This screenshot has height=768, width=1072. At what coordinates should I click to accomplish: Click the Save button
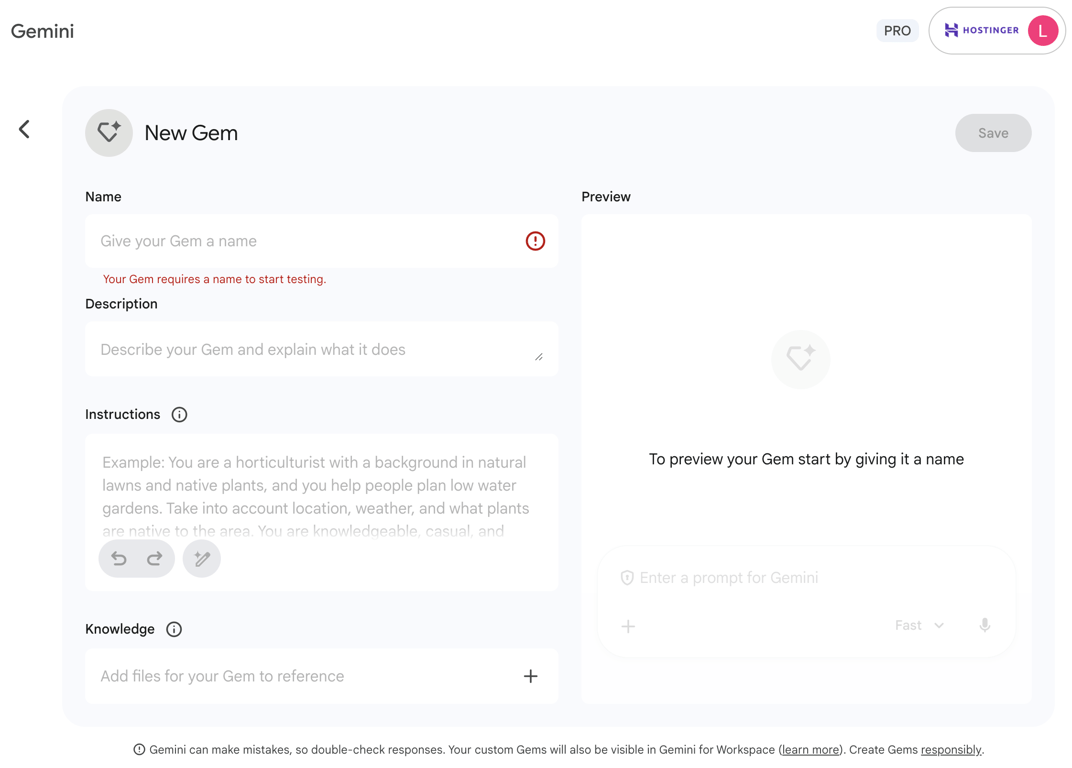tap(993, 132)
